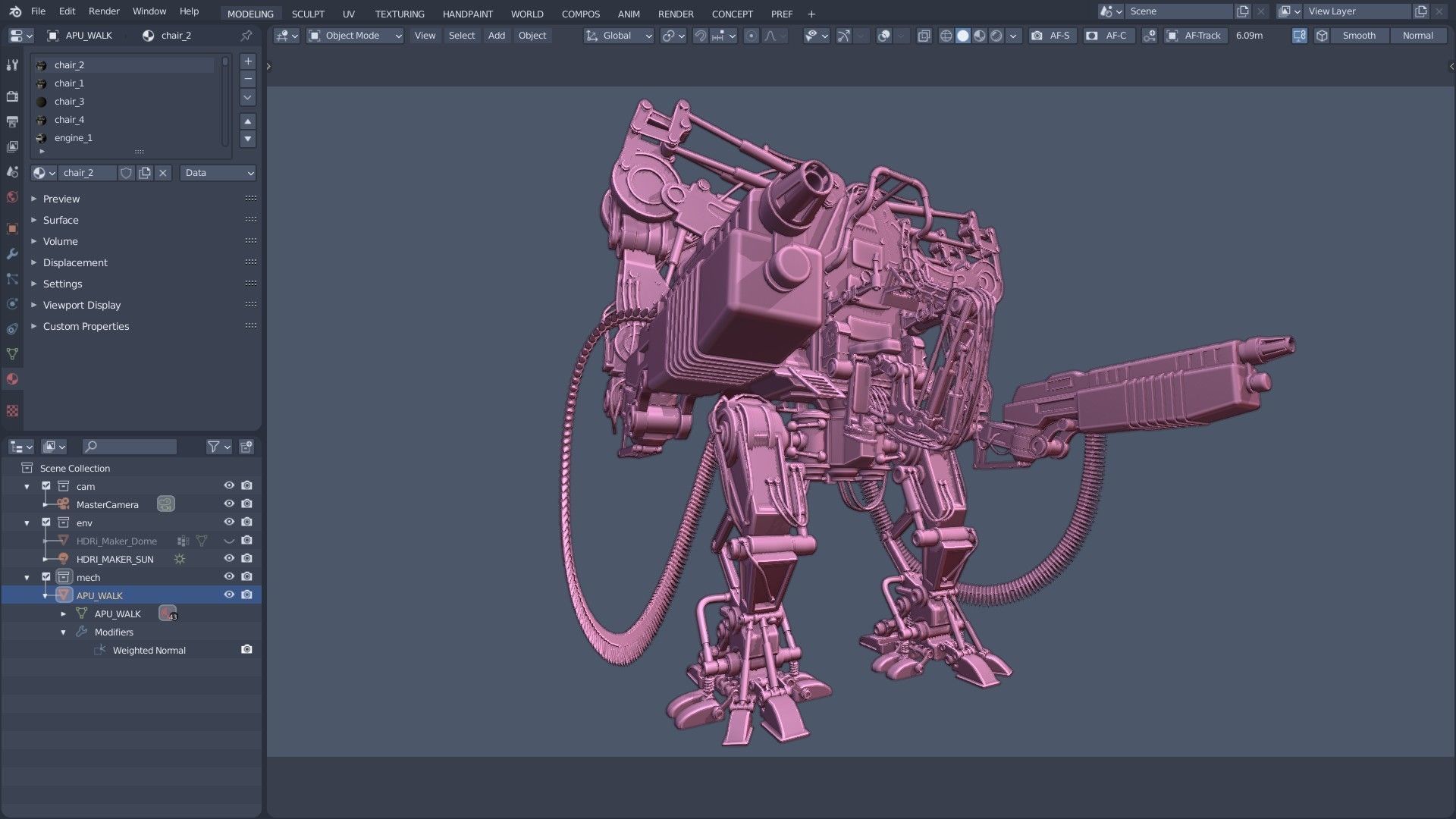Screen dimensions: 1456x819
Task: Select the Material Properties sphere tab
Action: pos(12,379)
